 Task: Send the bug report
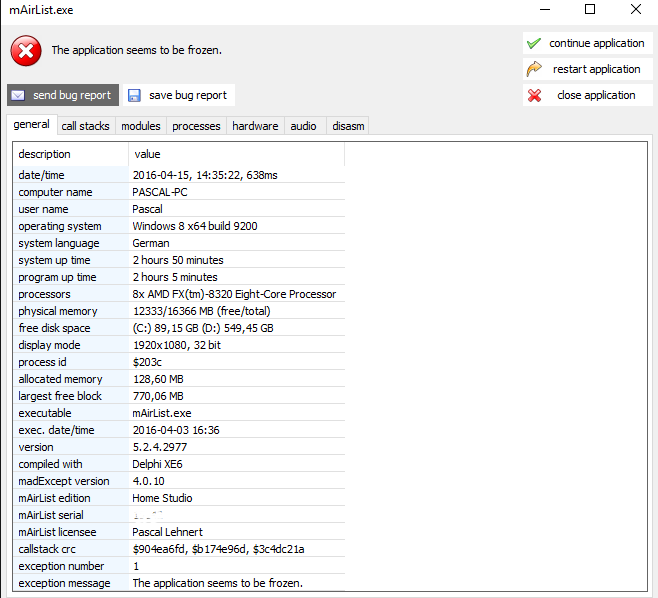click(x=63, y=95)
